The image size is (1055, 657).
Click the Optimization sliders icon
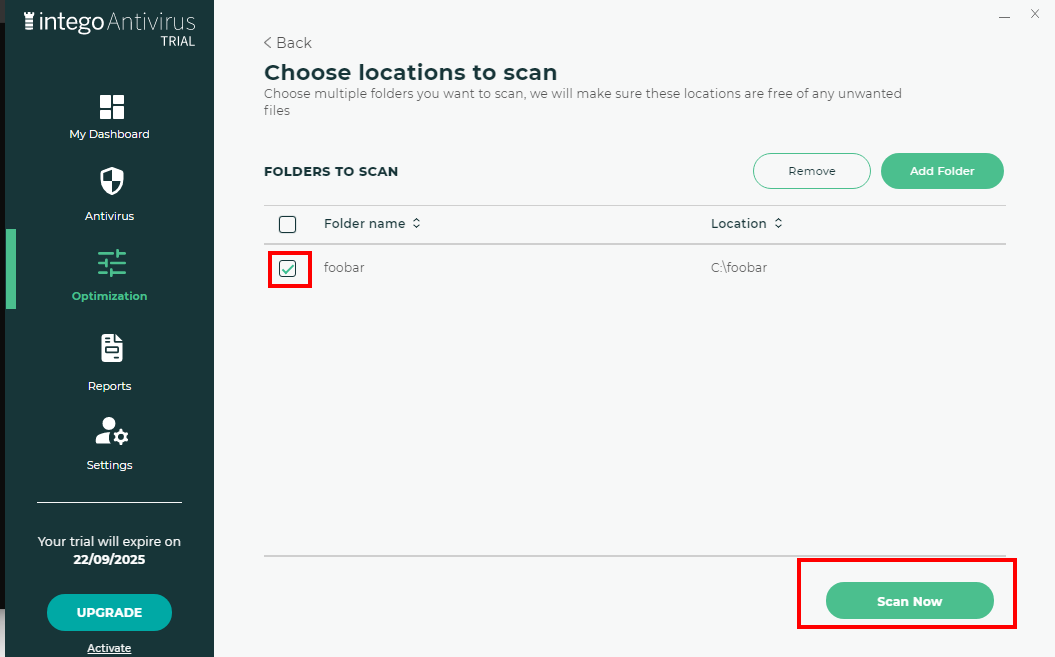(x=112, y=263)
